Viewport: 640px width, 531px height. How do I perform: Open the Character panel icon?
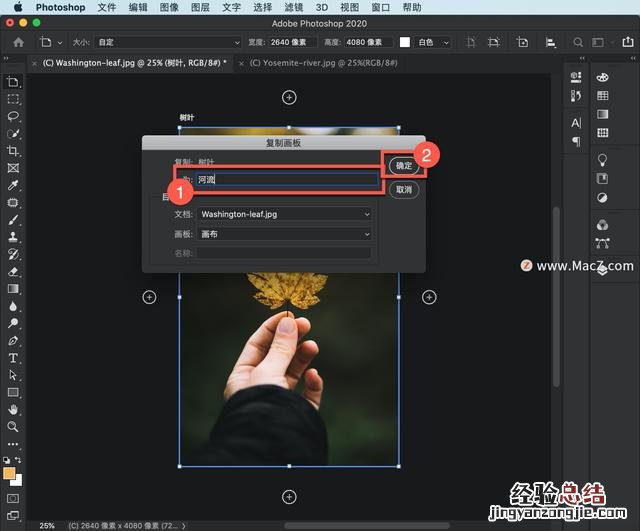(x=576, y=122)
